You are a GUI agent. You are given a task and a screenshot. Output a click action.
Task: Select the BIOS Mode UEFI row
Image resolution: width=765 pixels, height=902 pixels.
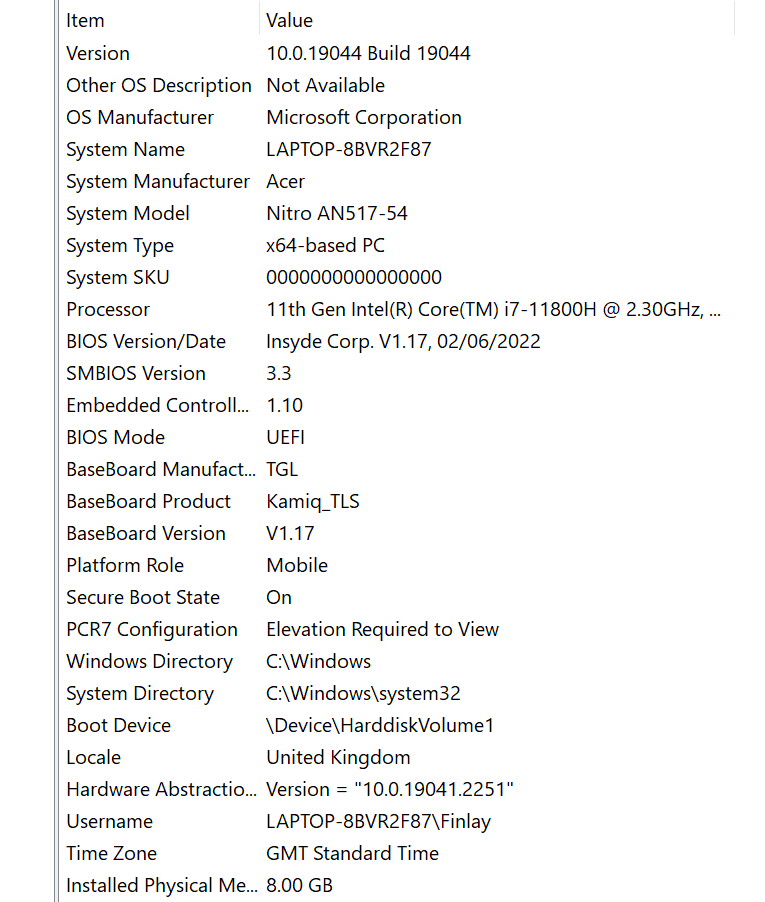[397, 437]
